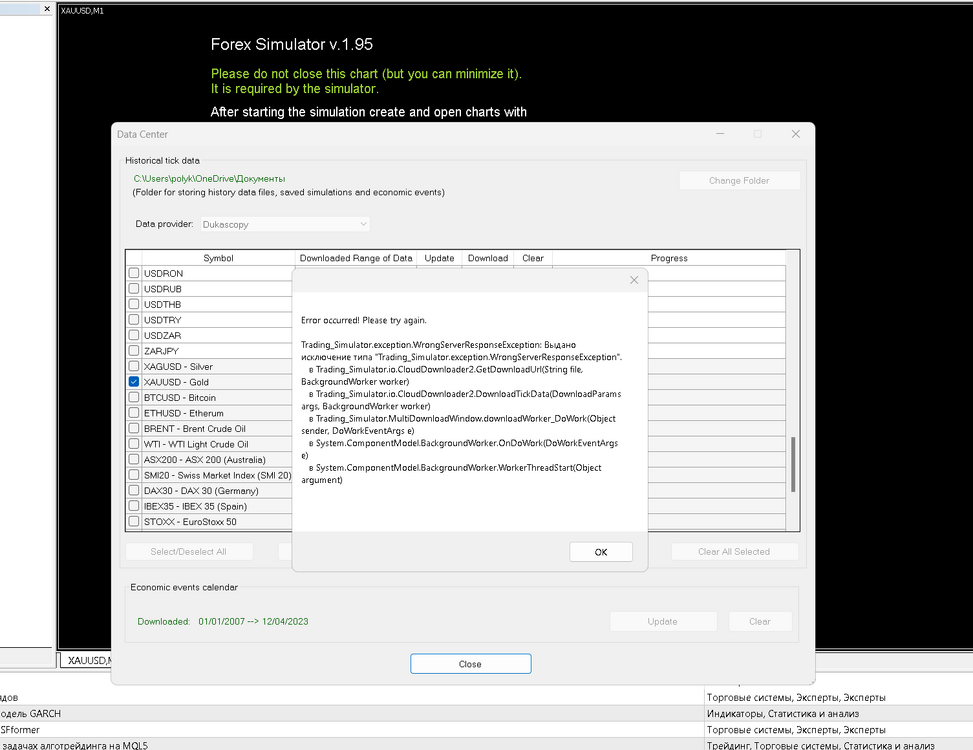Check the ETHUSD - Etherum checkbox

click(133, 413)
